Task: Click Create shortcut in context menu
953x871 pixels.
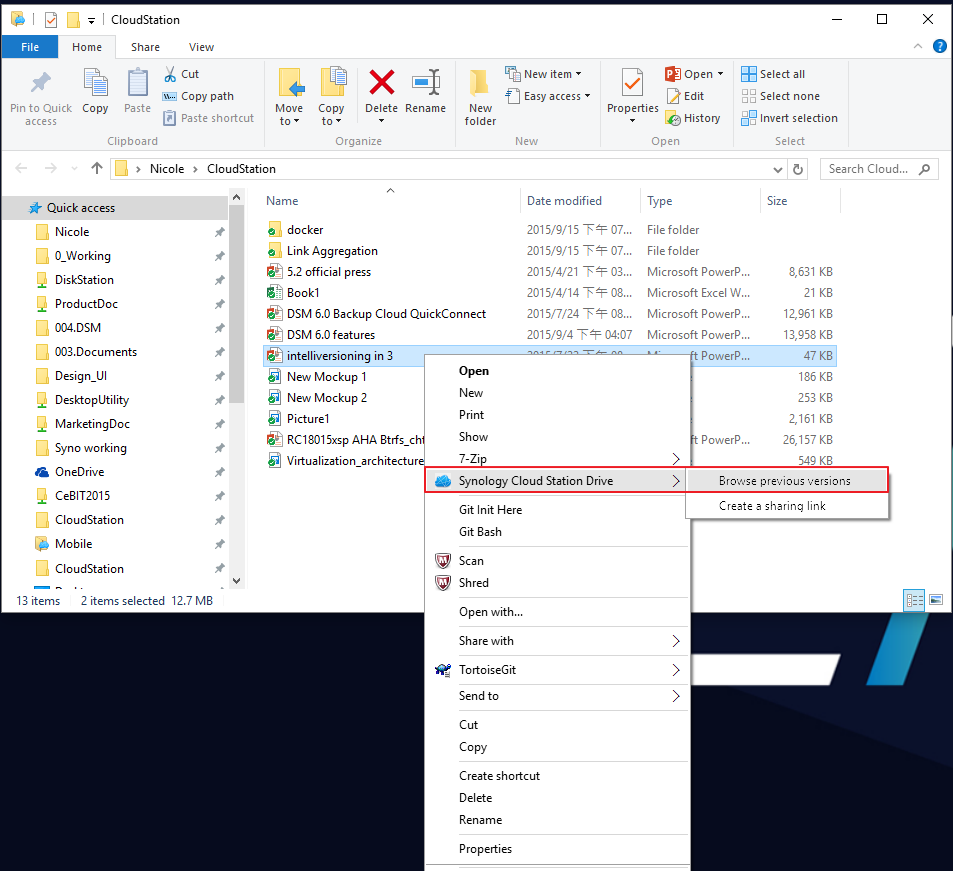Action: click(x=557, y=776)
